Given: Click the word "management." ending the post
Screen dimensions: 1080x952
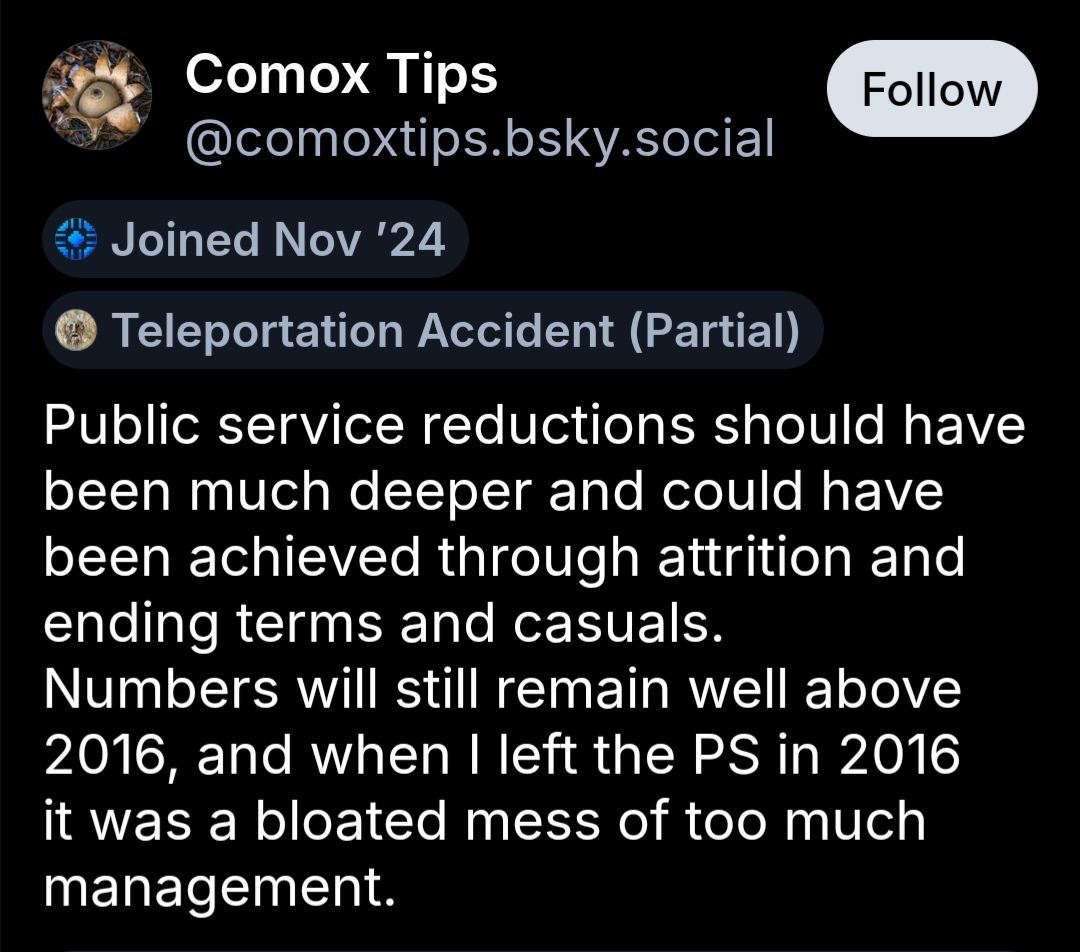Looking at the screenshot, I should [x=215, y=887].
